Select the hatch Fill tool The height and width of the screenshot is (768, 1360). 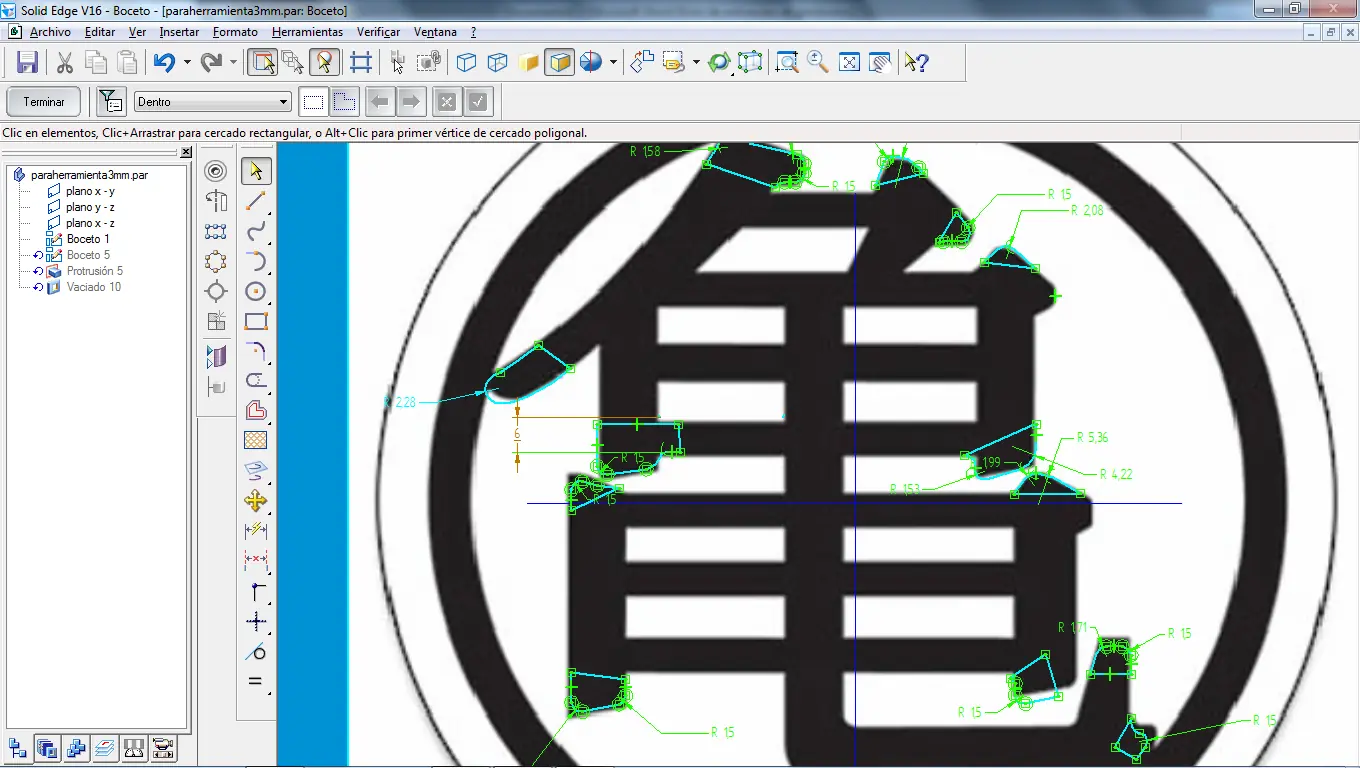(256, 441)
